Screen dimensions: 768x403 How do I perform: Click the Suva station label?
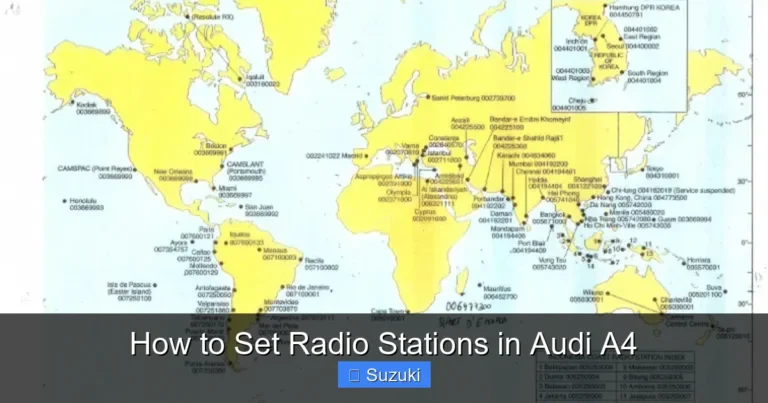pyautogui.click(x=706, y=291)
